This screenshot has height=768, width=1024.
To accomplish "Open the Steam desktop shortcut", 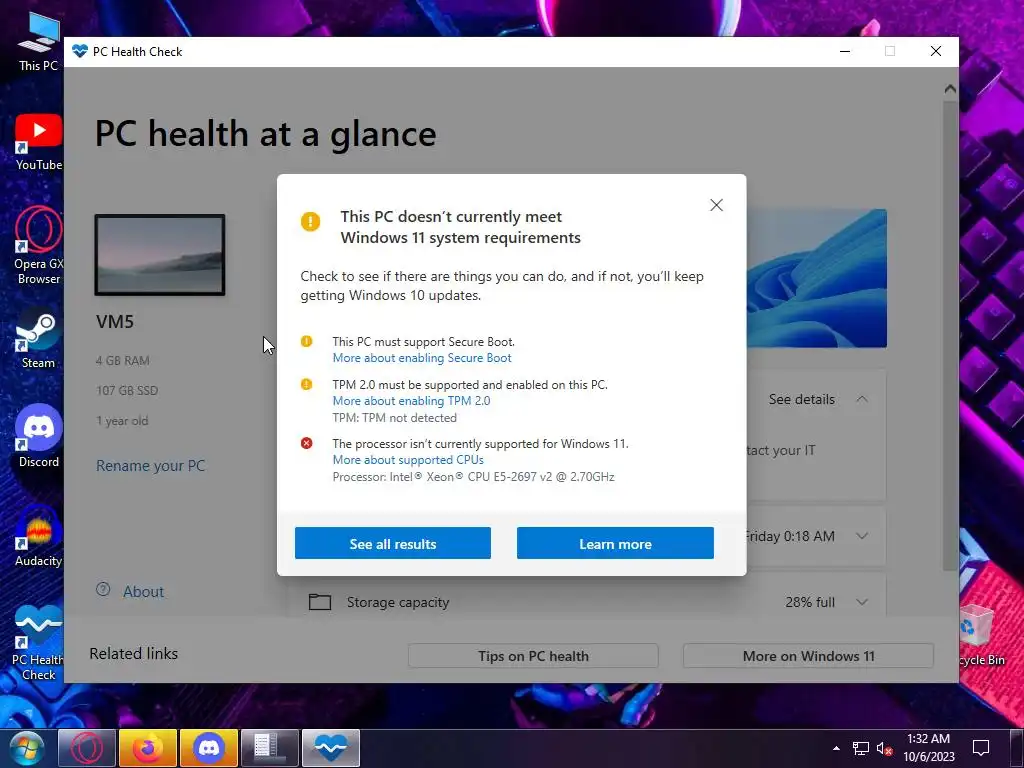I will tap(38, 338).
